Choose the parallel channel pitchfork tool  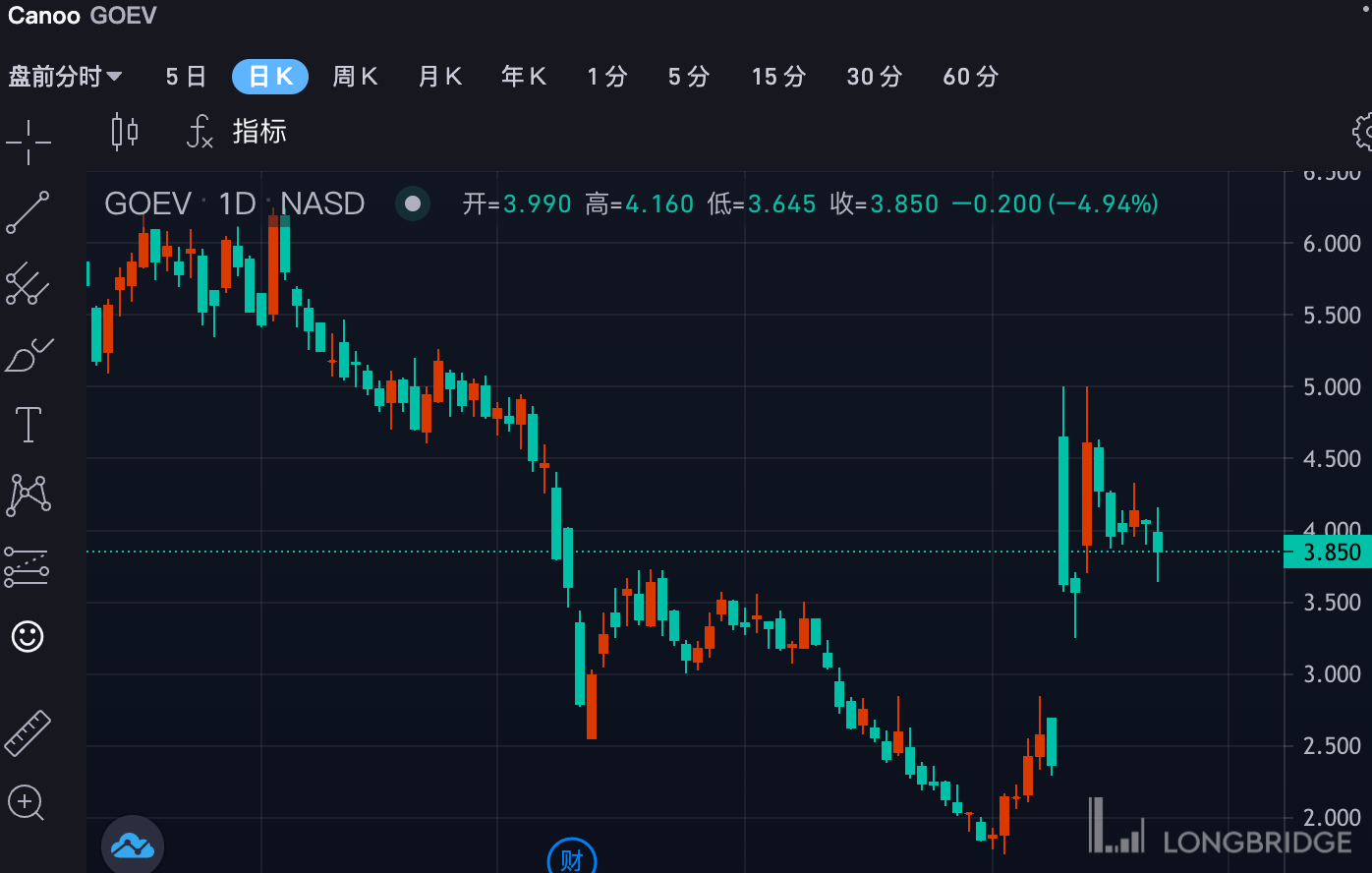(28, 284)
